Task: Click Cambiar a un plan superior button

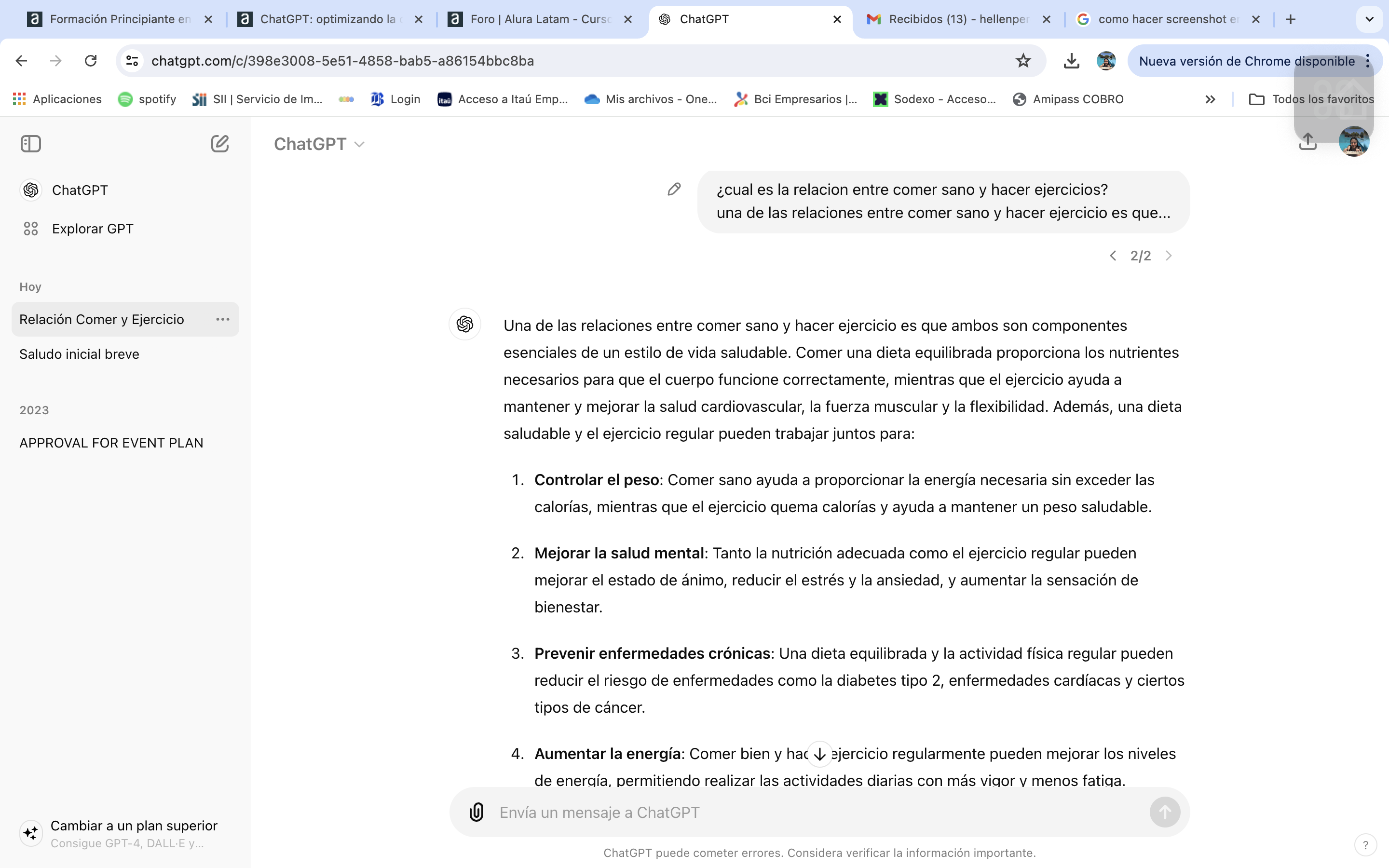Action: click(134, 826)
